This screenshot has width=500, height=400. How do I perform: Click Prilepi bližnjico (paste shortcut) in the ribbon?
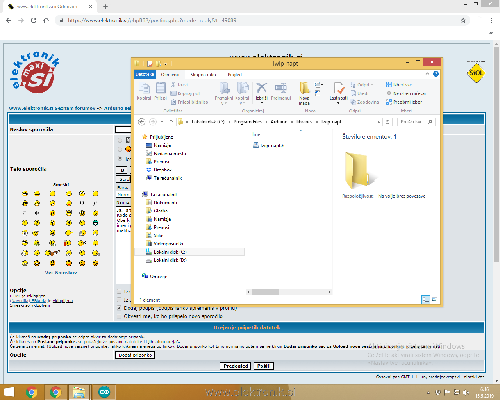tap(189, 102)
